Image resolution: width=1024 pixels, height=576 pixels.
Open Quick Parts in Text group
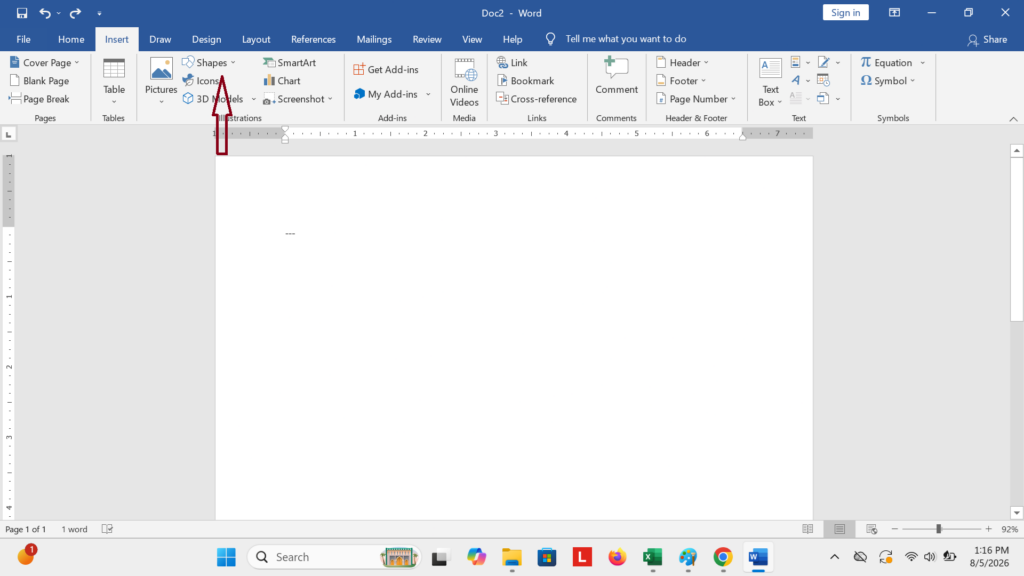[x=800, y=62]
